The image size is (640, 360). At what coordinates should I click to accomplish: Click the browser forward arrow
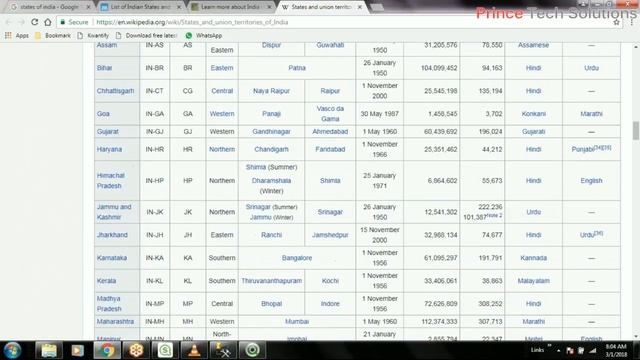(x=21, y=22)
